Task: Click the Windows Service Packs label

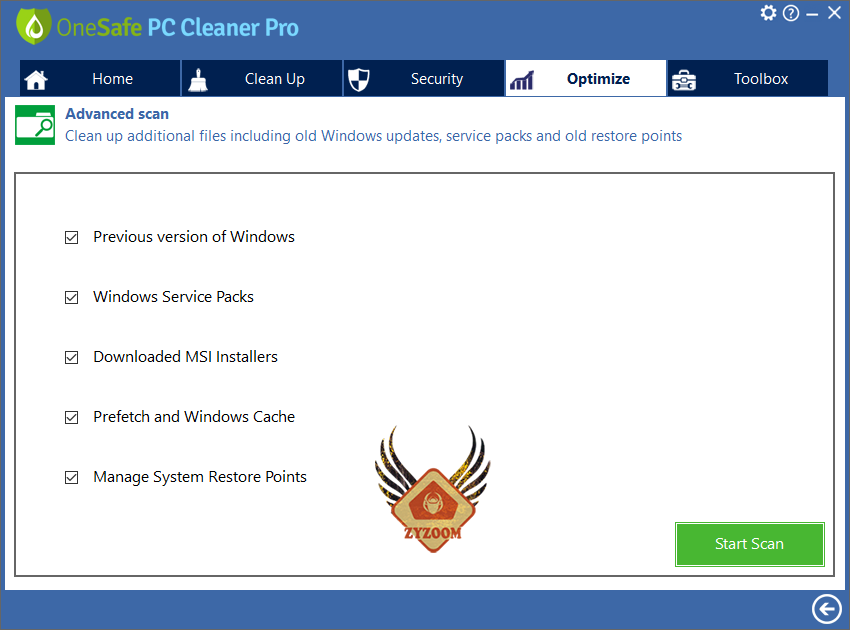Action: coord(173,297)
